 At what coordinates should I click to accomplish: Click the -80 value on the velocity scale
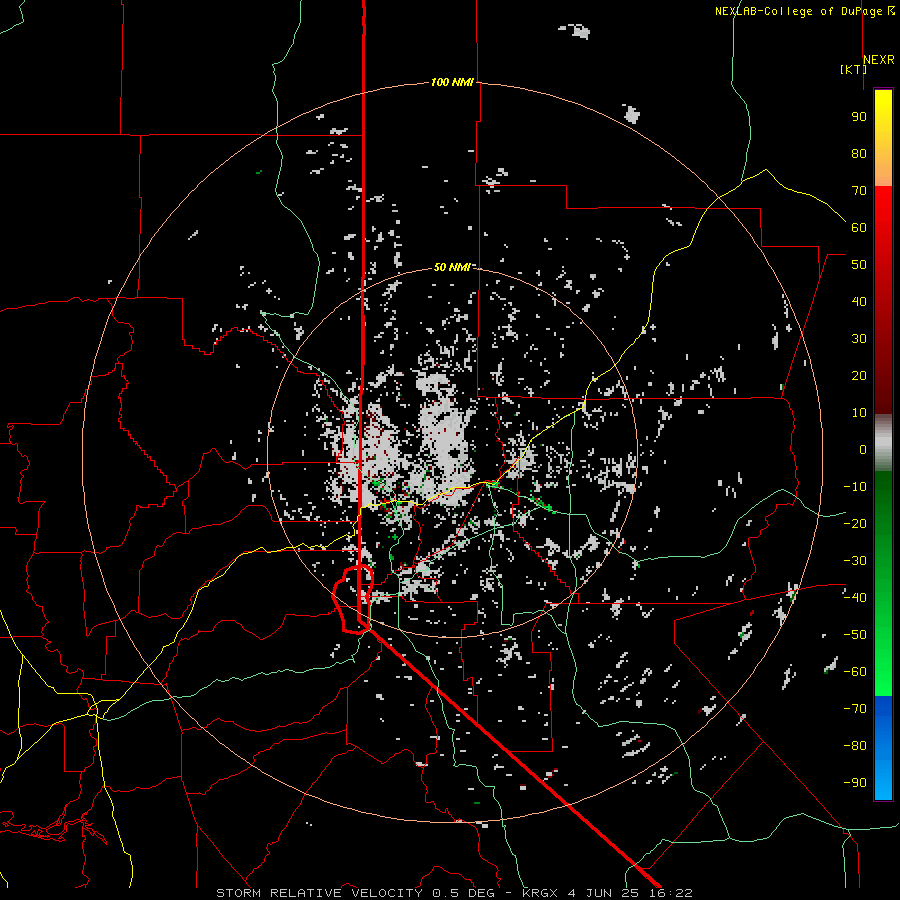click(855, 746)
